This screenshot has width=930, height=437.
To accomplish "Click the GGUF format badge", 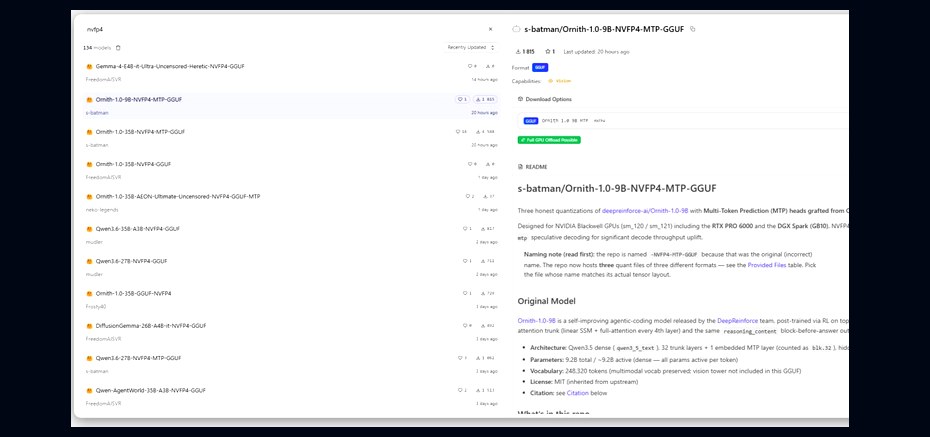I will pyautogui.click(x=540, y=68).
